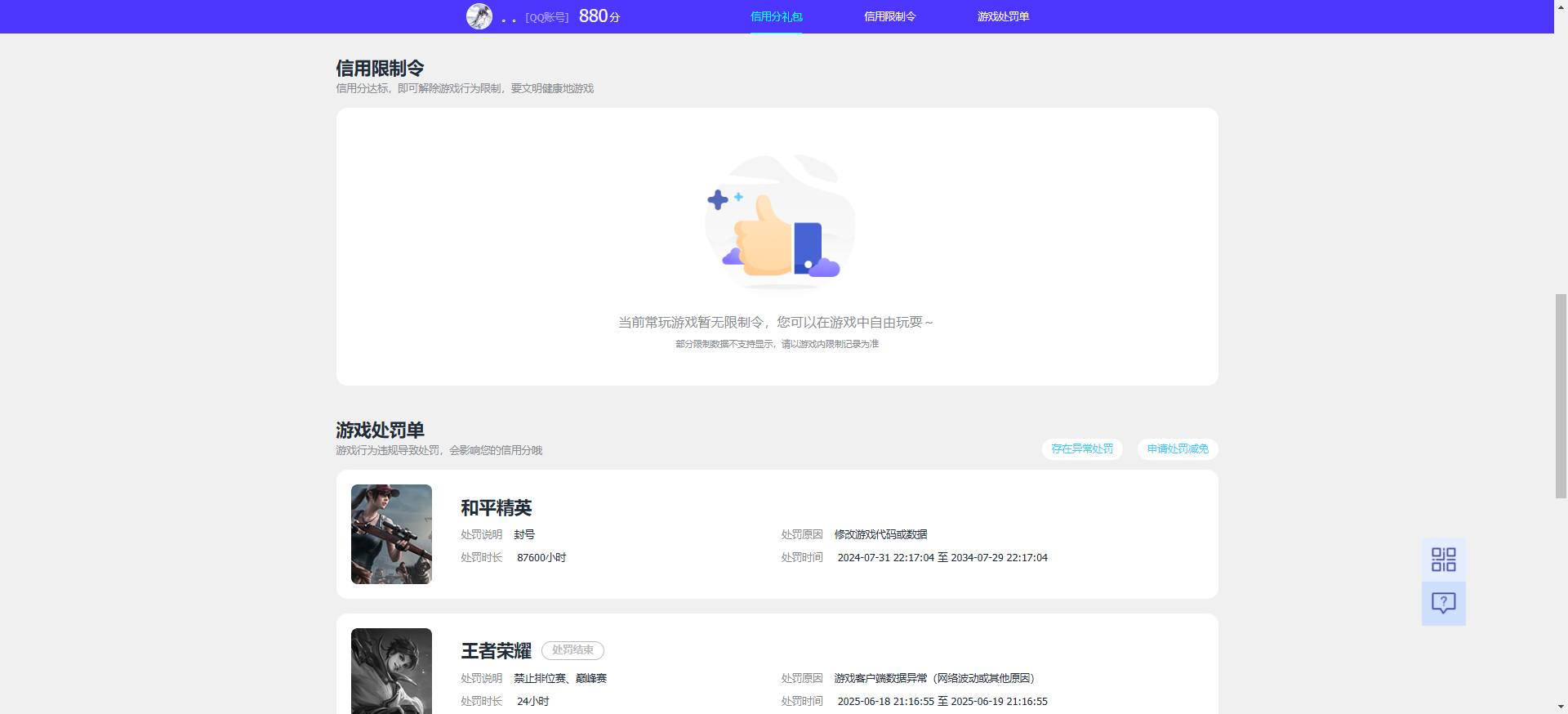Click the 880分 credit score

599,16
